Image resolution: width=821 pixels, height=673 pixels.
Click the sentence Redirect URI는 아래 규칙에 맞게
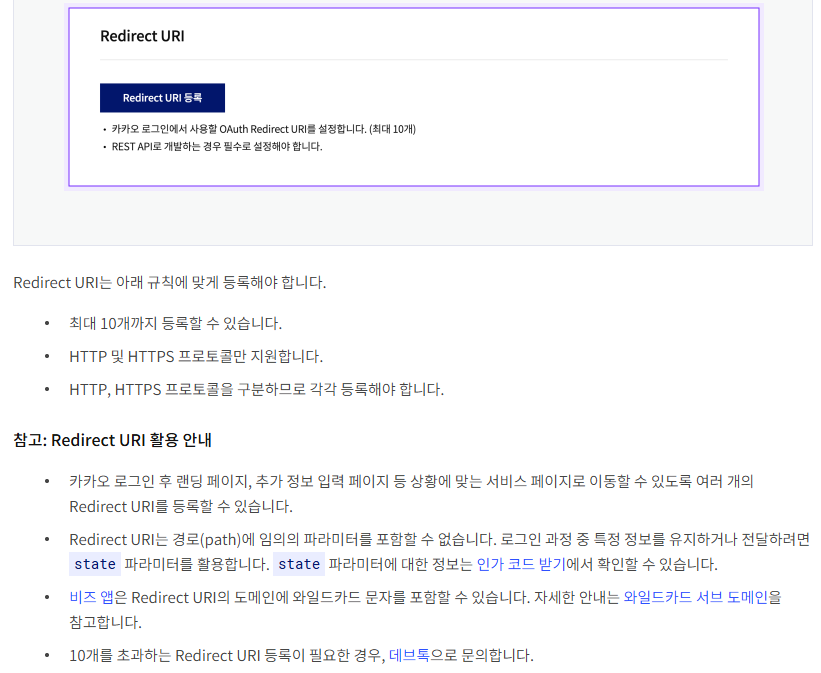coord(170,282)
